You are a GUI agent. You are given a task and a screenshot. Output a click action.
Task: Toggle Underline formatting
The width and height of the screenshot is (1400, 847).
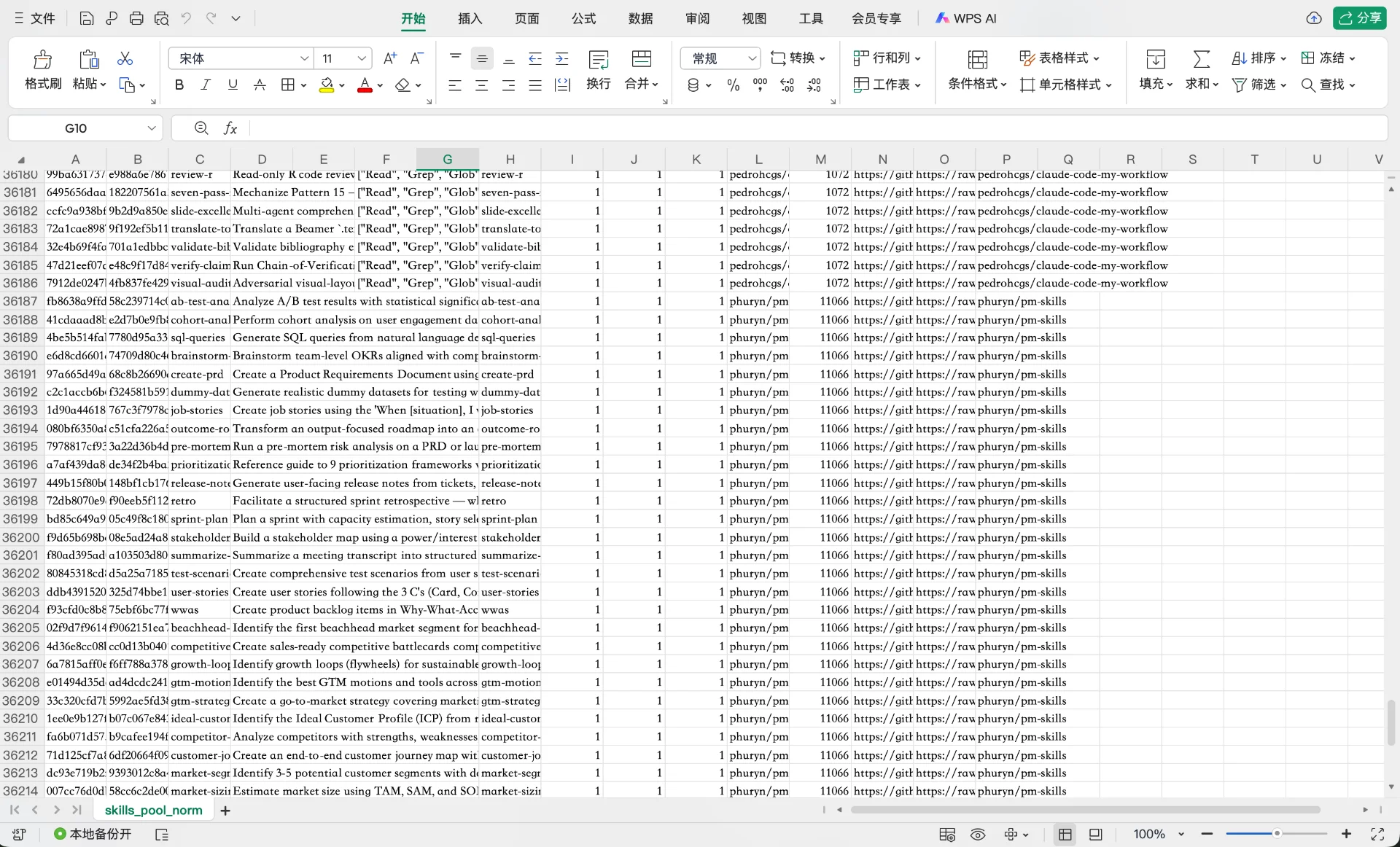click(x=233, y=85)
